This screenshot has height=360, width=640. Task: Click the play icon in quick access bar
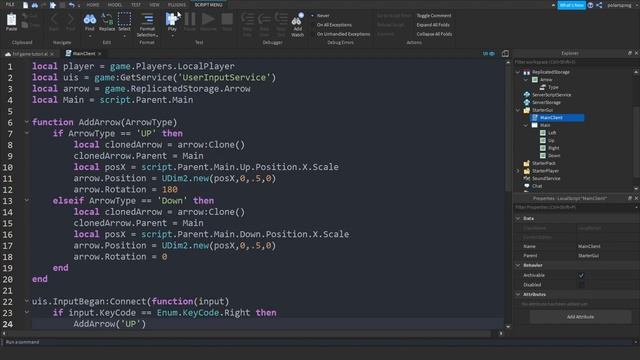coord(53,5)
